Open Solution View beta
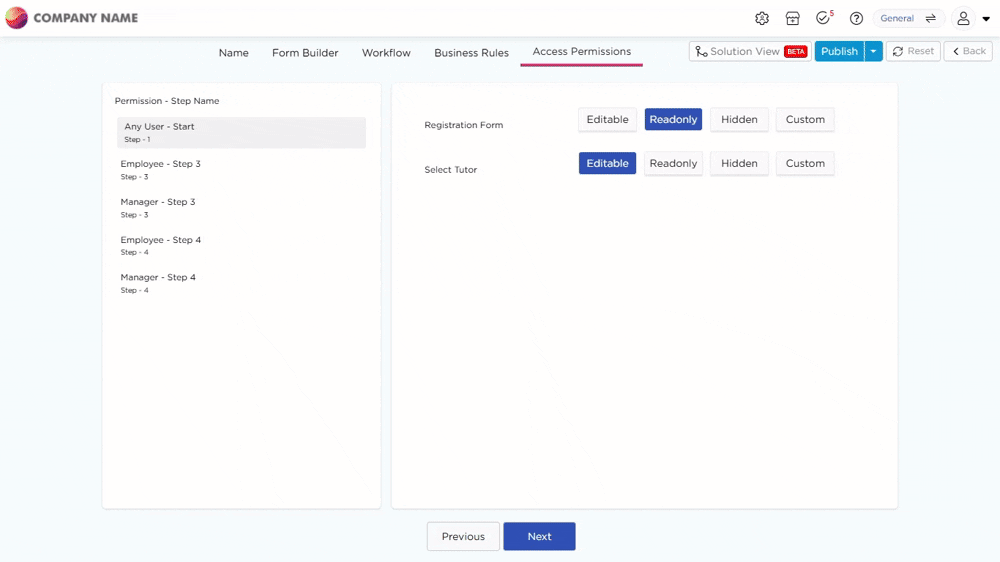This screenshot has height=562, width=1000. 749,51
